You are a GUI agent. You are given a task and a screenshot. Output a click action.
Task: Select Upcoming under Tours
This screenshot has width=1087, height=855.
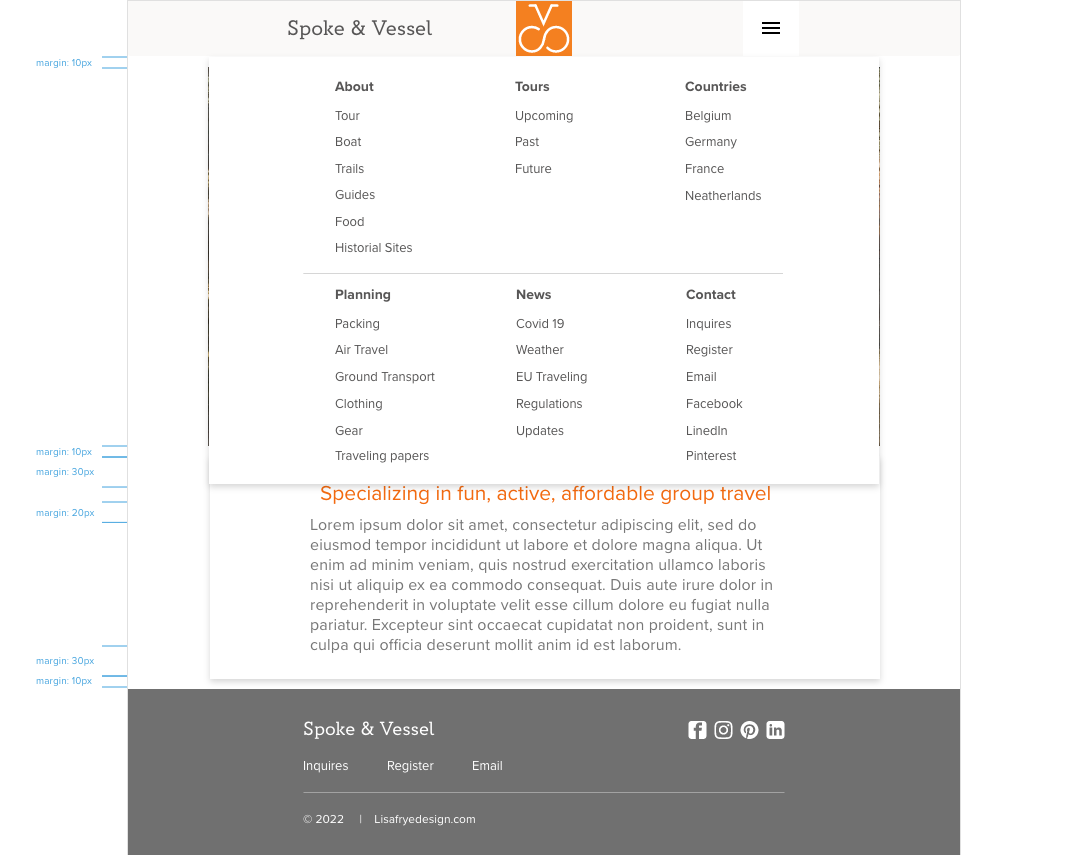(x=544, y=116)
